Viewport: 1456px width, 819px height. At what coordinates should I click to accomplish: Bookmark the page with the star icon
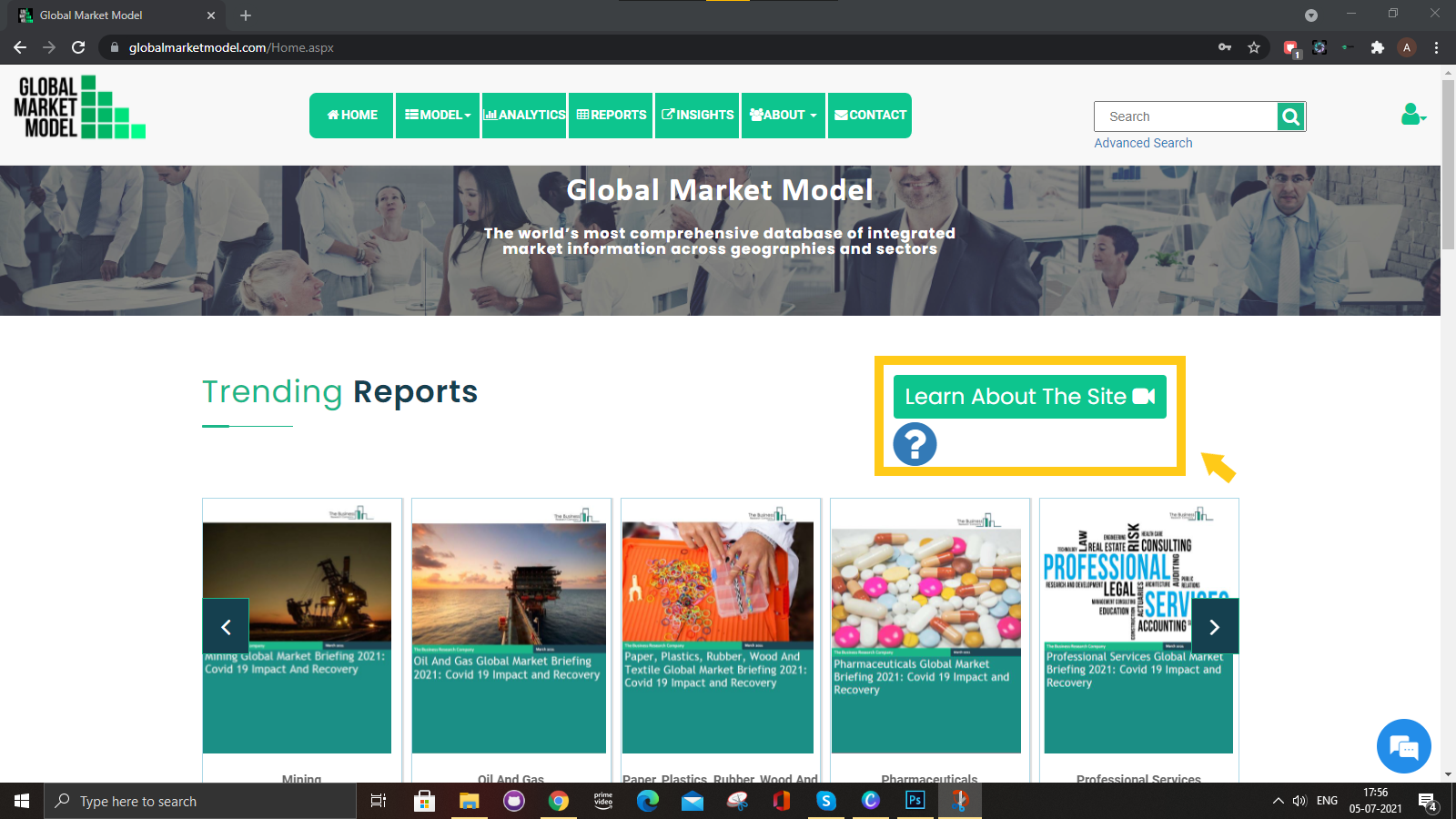1255,47
